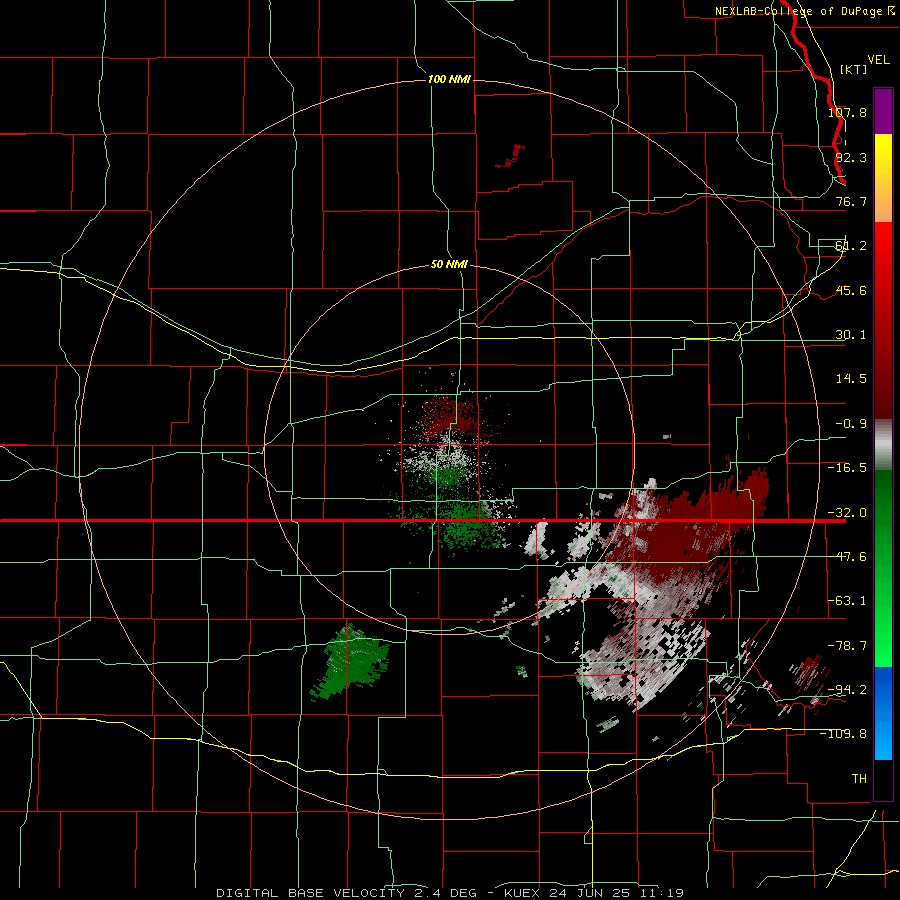Select the blue segment of velocity color bar
Viewport: 900px width, 900px height.
tap(883, 713)
